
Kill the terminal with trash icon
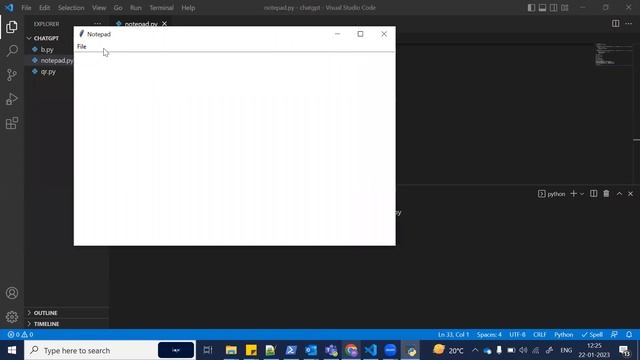coord(606,193)
